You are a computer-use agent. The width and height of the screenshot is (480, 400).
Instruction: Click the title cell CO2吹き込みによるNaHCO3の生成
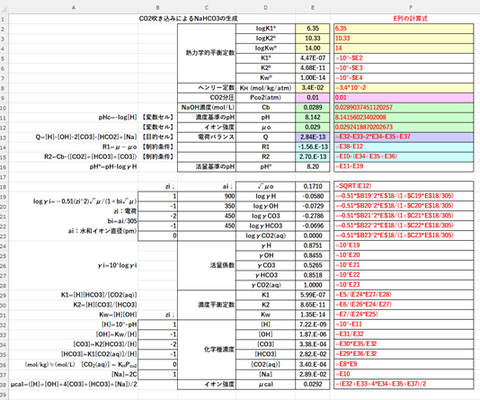tap(188, 19)
